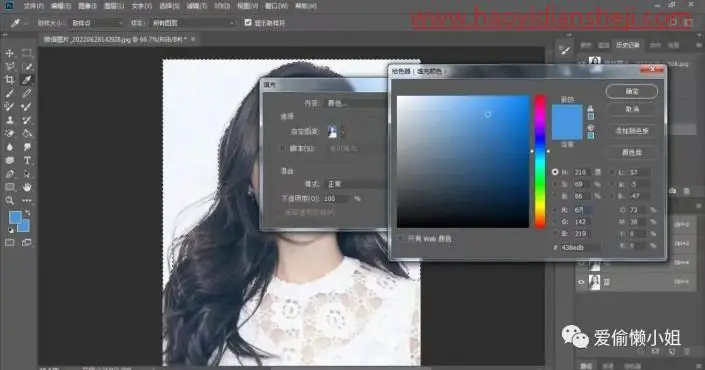Select the L lightness radio button
Viewport: 705px width, 370px height.
click(612, 172)
